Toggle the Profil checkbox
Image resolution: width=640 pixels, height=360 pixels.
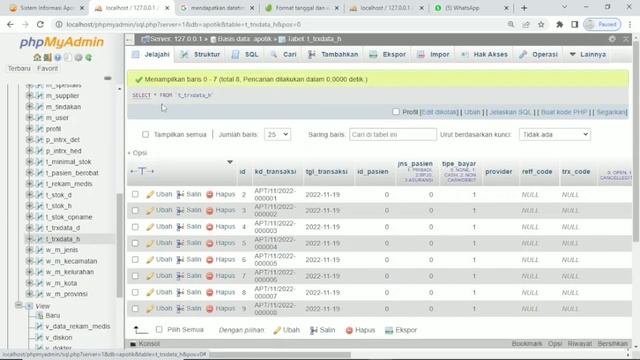[396, 112]
